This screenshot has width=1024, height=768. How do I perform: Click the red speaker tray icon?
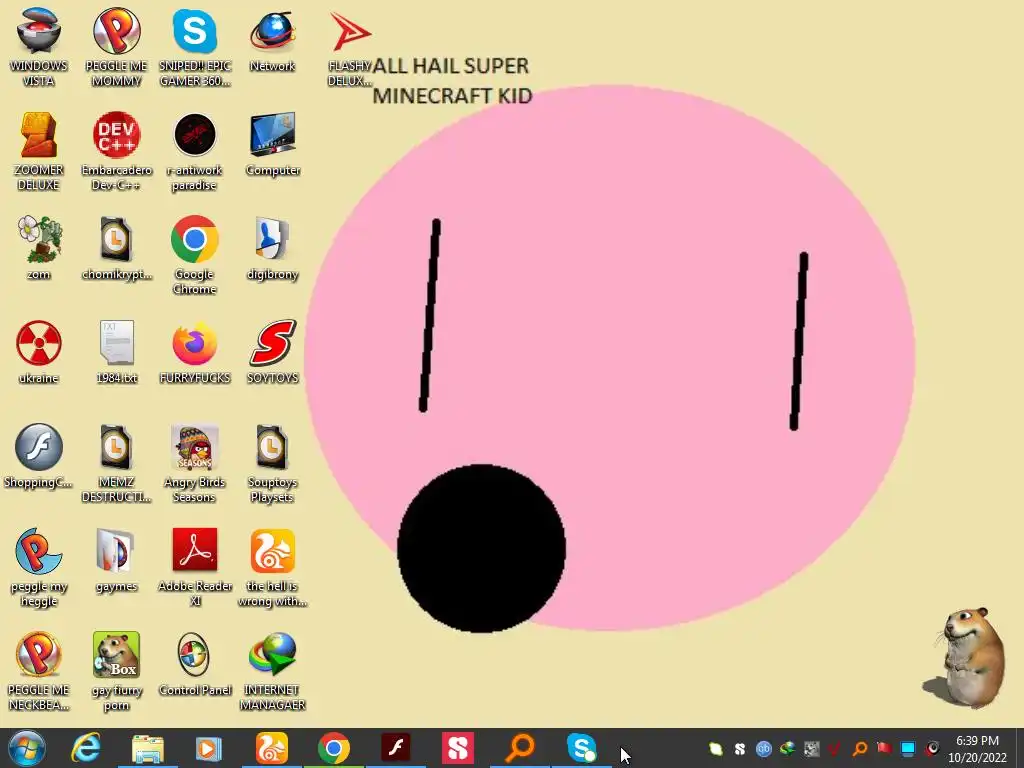[932, 749]
